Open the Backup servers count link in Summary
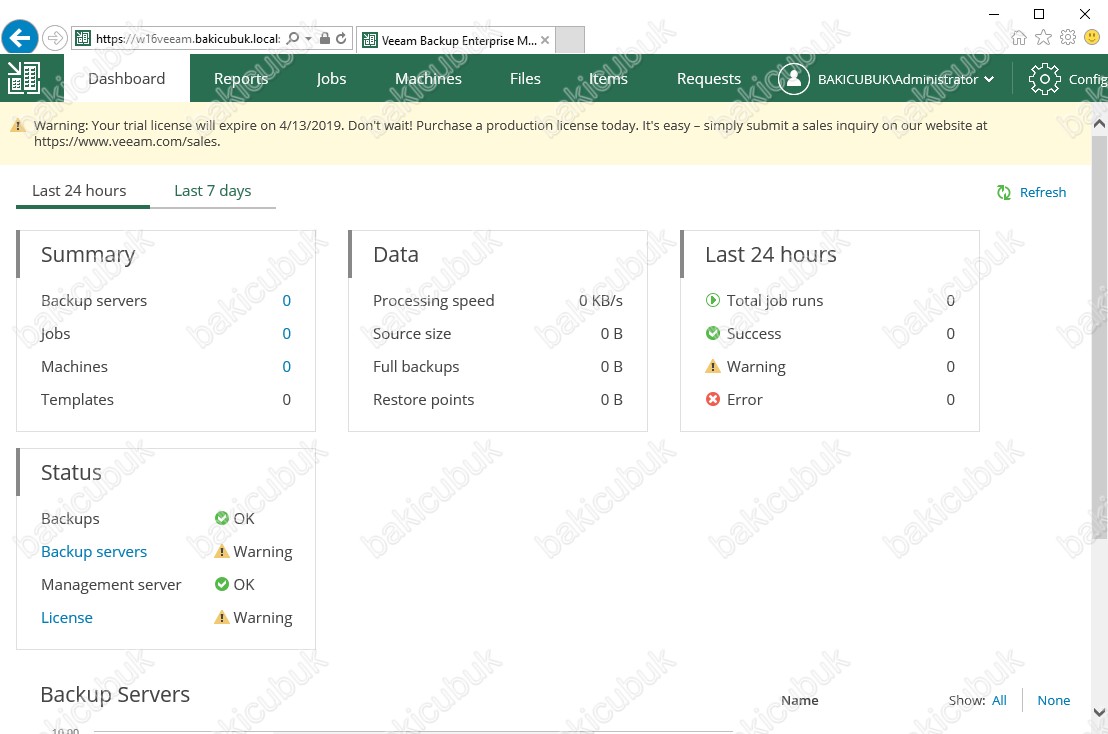The height and width of the screenshot is (734, 1108). click(x=286, y=300)
